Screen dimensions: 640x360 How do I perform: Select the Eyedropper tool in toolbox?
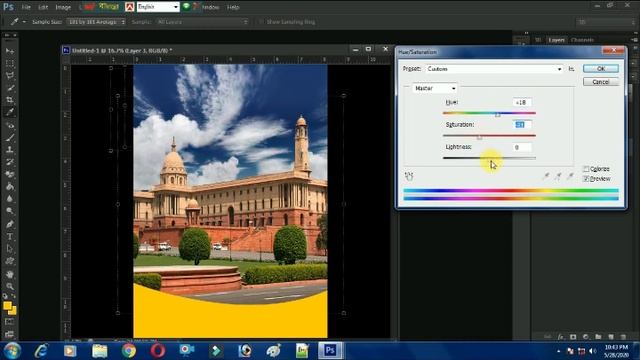pyautogui.click(x=10, y=112)
